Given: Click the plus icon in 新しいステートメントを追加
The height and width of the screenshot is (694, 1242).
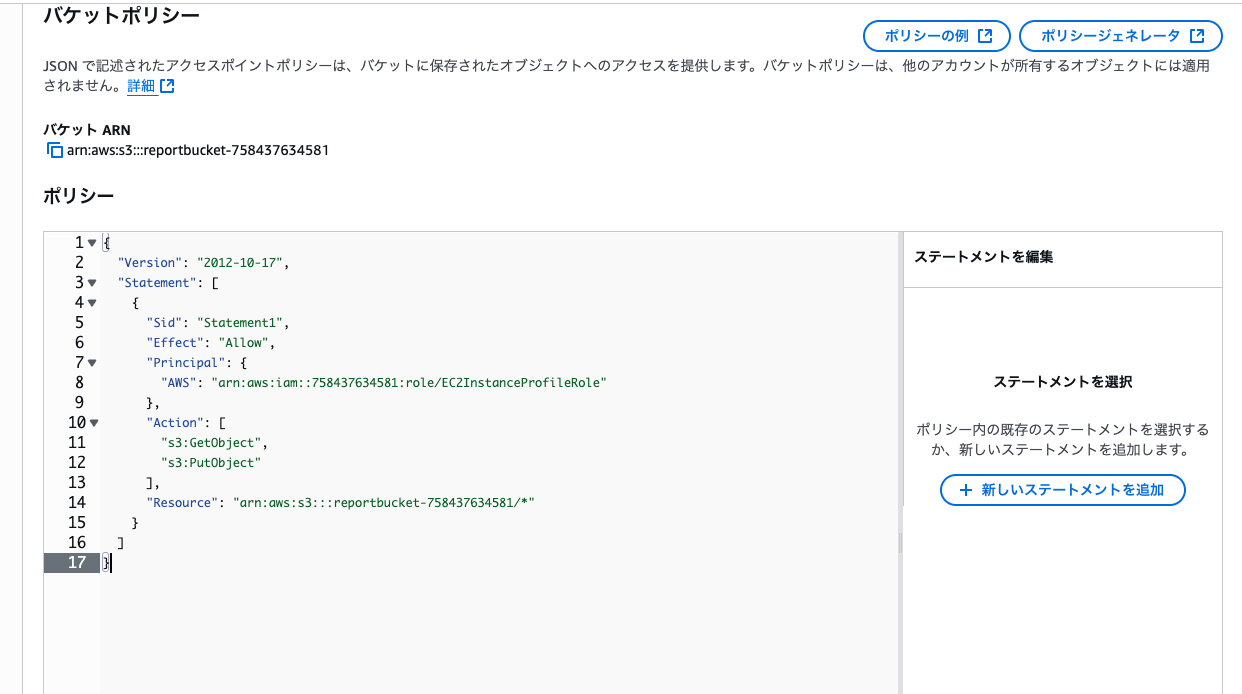Looking at the screenshot, I should (965, 490).
